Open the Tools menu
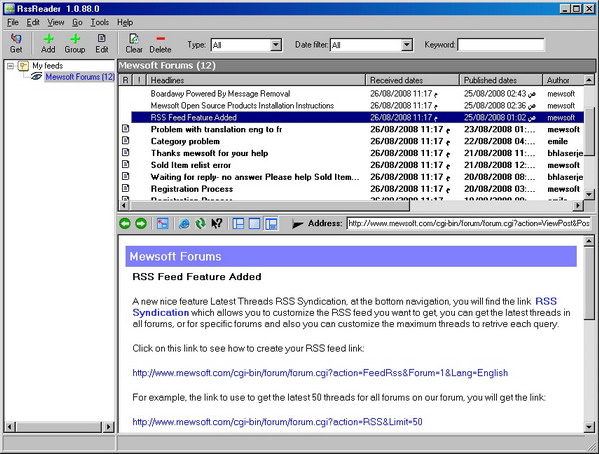Image resolution: width=599 pixels, height=454 pixels. click(100, 23)
